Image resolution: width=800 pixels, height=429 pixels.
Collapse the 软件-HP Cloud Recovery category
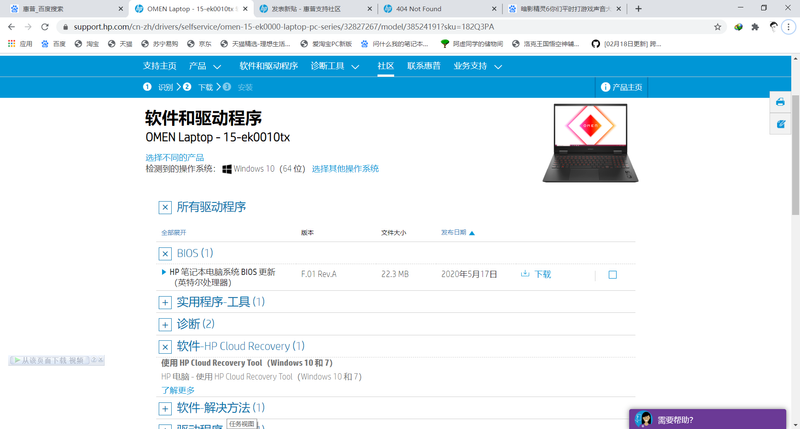165,347
